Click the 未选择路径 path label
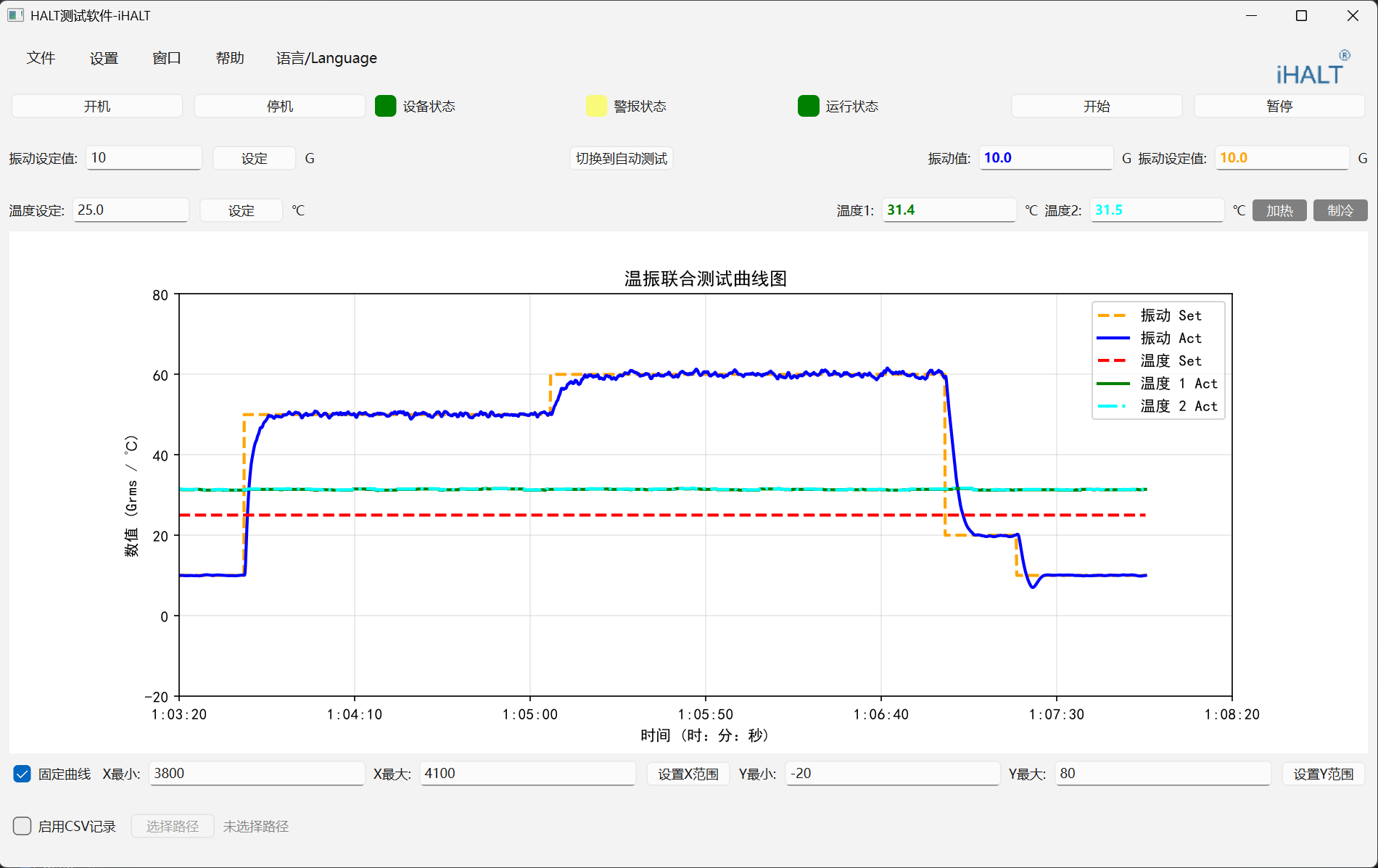 [255, 826]
